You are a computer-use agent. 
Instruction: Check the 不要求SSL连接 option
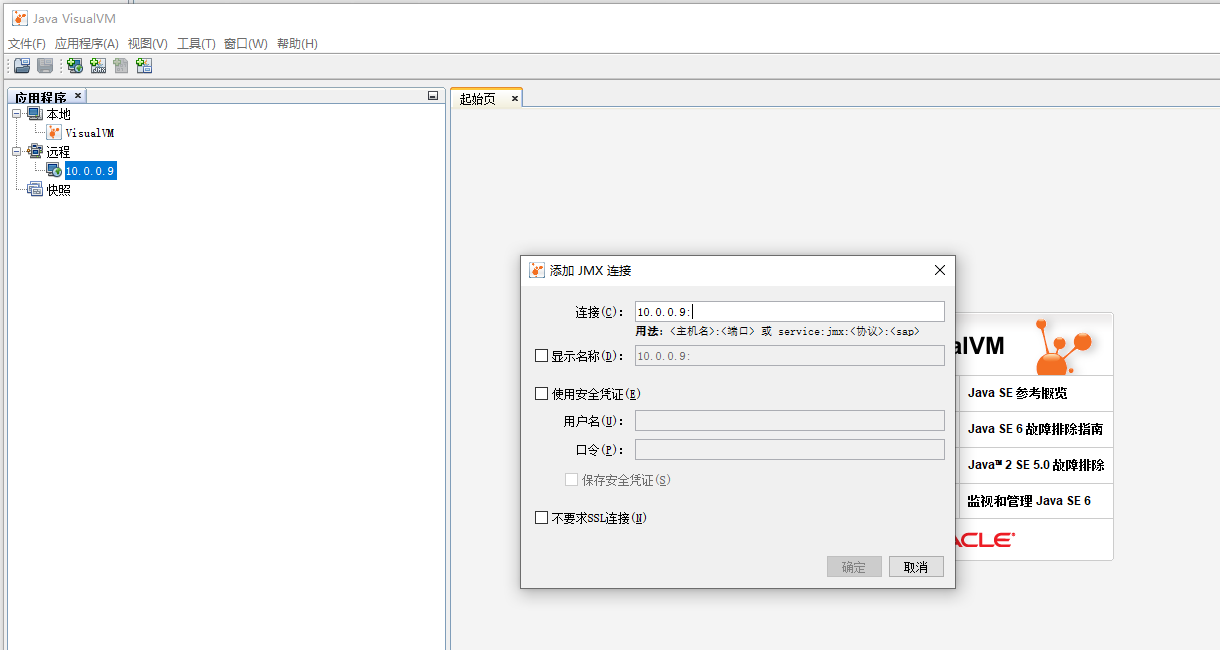point(540,517)
